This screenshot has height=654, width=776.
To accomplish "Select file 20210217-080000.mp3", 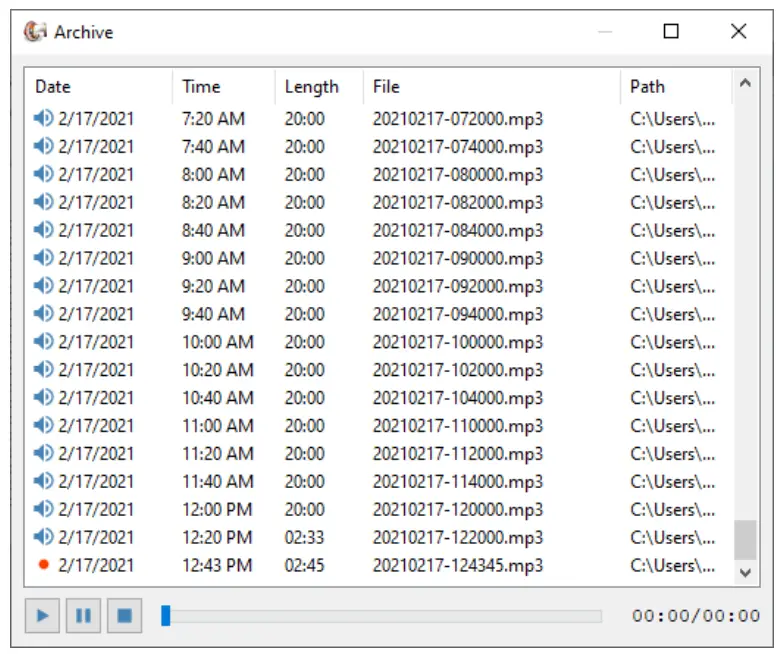I will coord(458,175).
